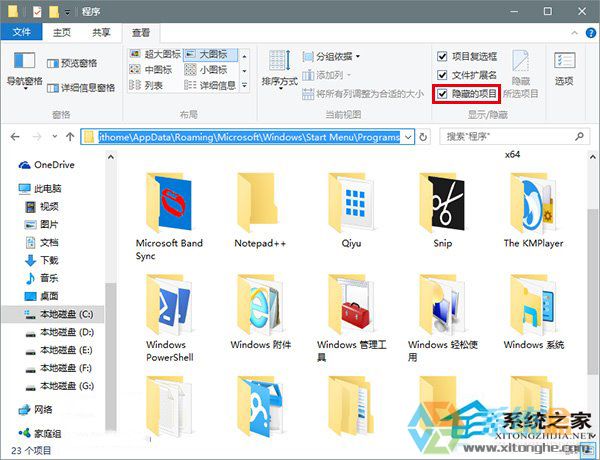Choose 中图标 medium icons layout

tap(150, 70)
